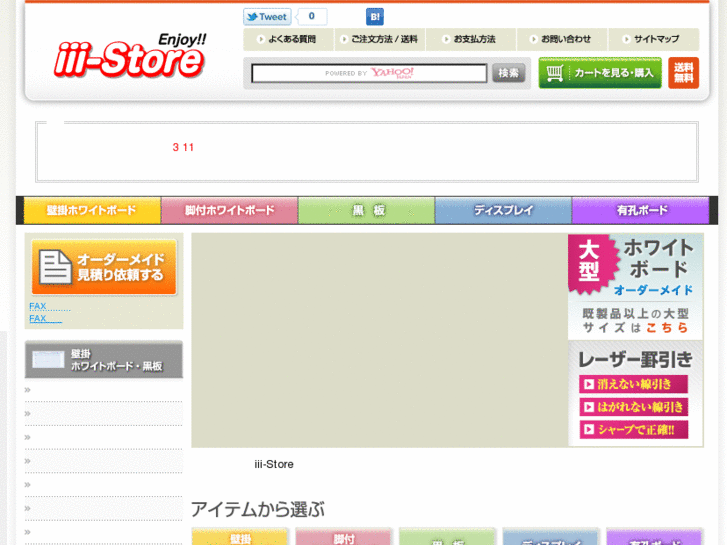Click the first FAX link
This screenshot has height=545, width=727.
50,307
